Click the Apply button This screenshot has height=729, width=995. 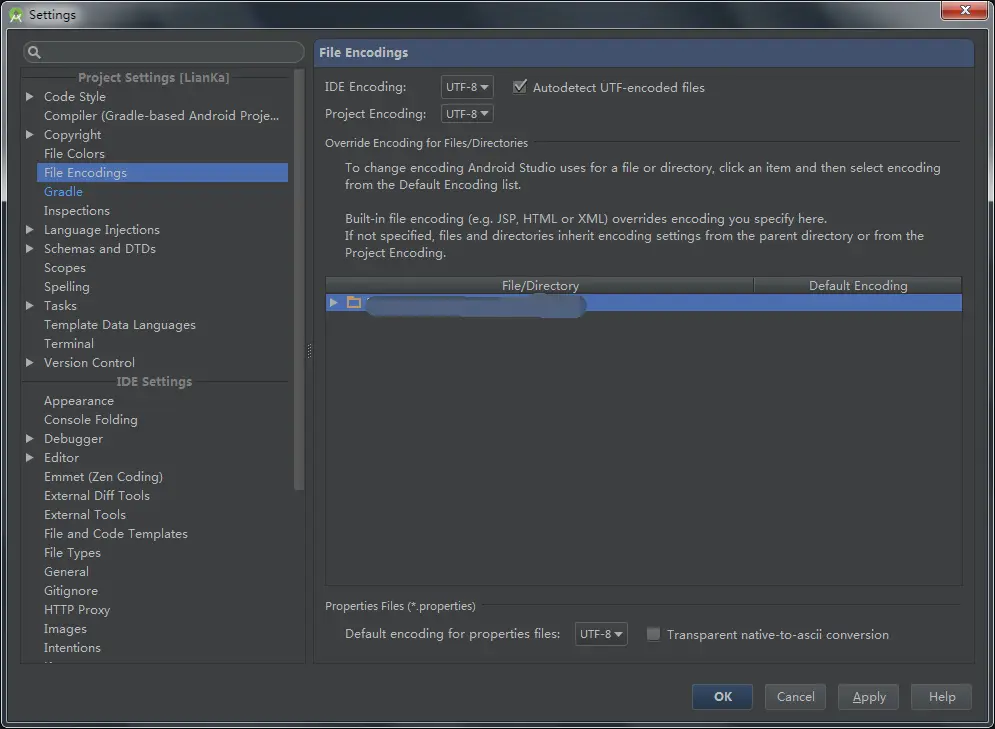(x=868, y=697)
